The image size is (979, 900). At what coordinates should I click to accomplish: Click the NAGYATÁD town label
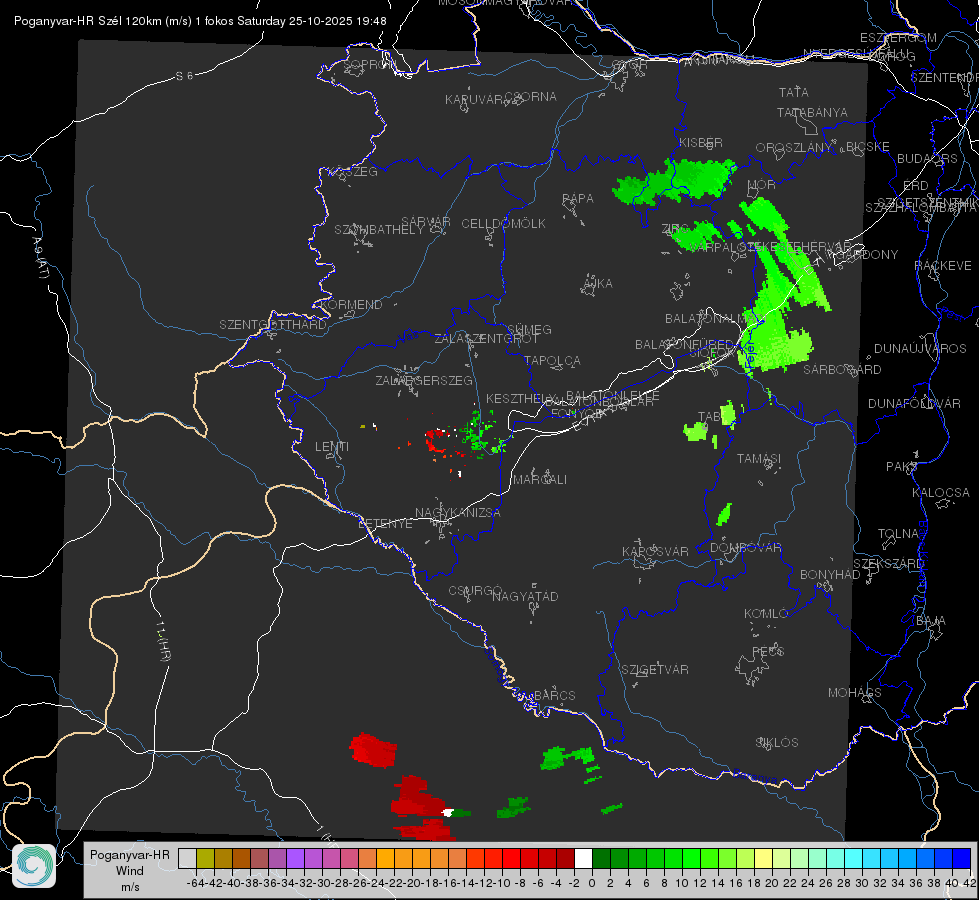click(x=525, y=597)
